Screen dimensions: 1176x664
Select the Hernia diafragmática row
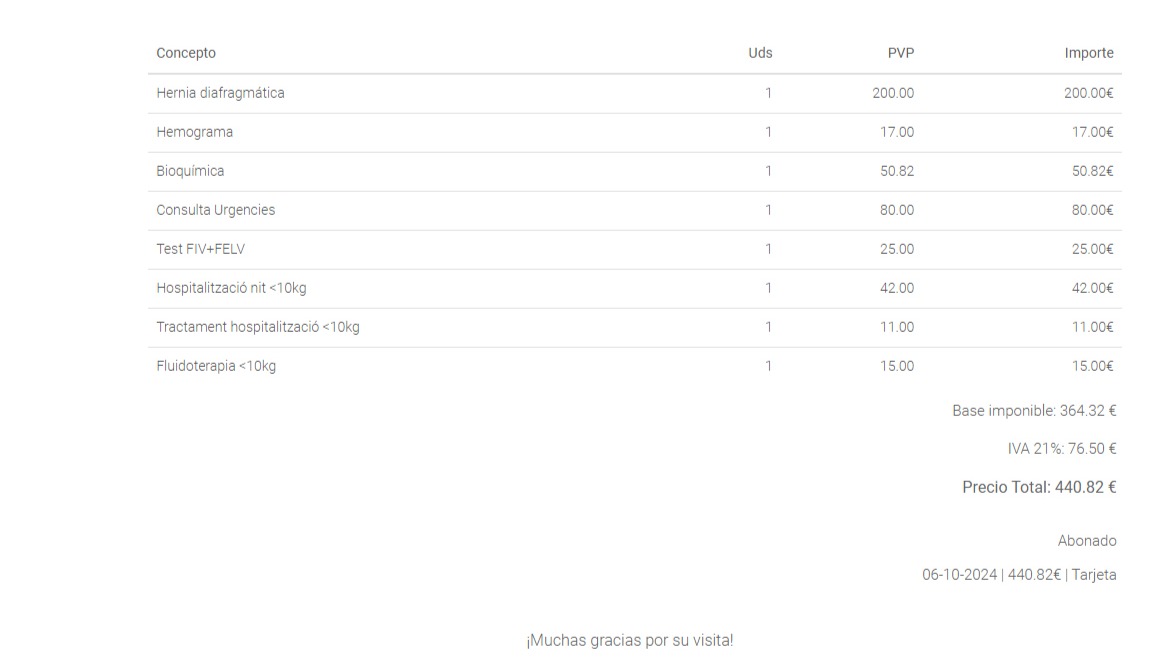634,94
